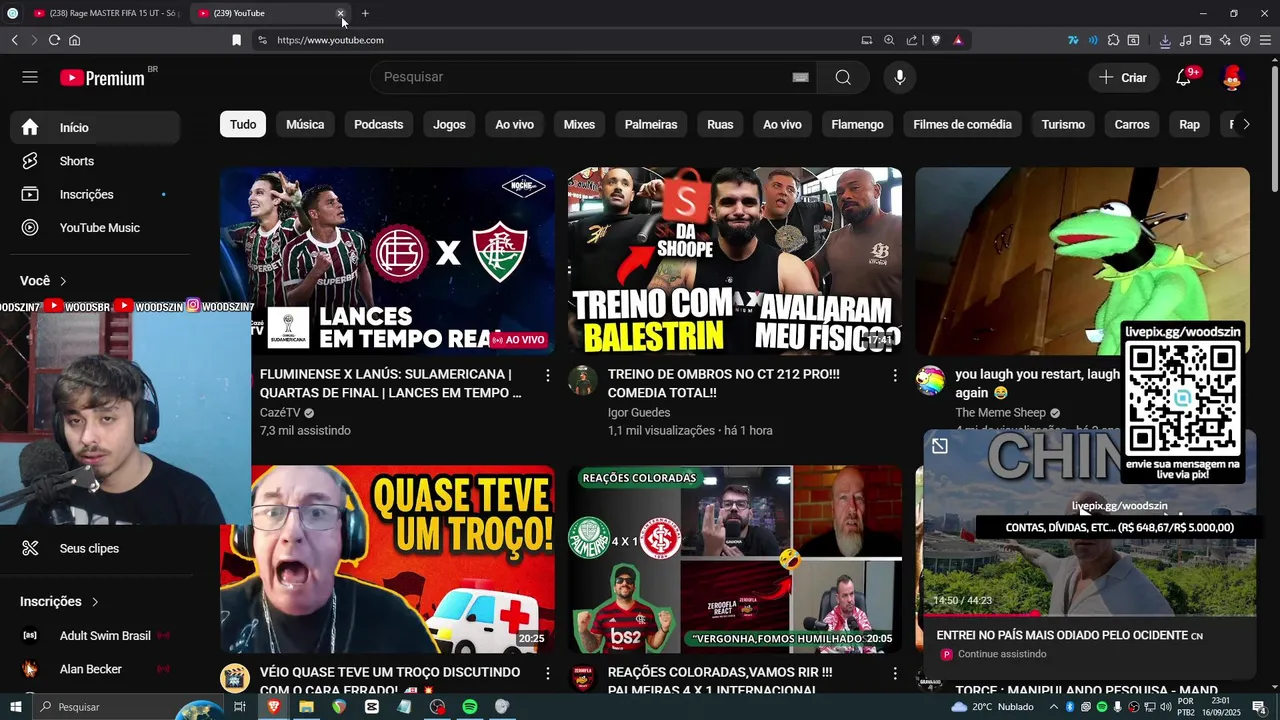Open options menu for Véio Quase Teve video
Viewport: 1280px width, 720px height.
(x=547, y=674)
